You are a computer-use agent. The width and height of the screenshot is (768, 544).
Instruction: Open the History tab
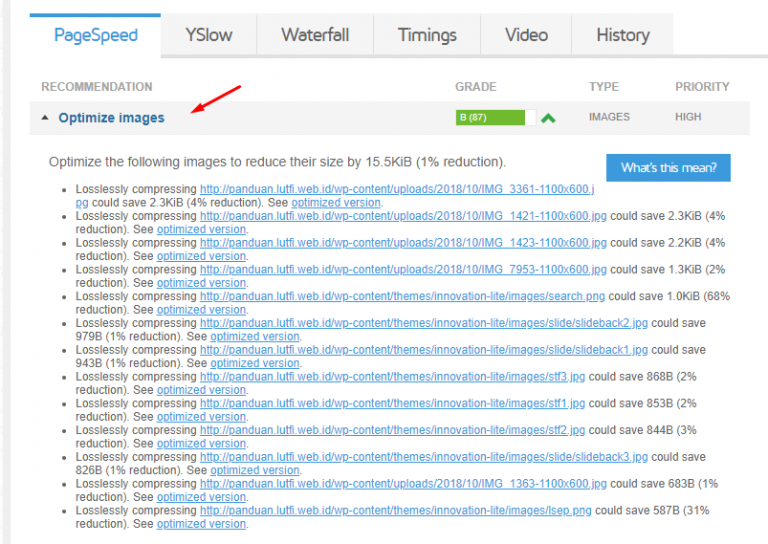[623, 35]
